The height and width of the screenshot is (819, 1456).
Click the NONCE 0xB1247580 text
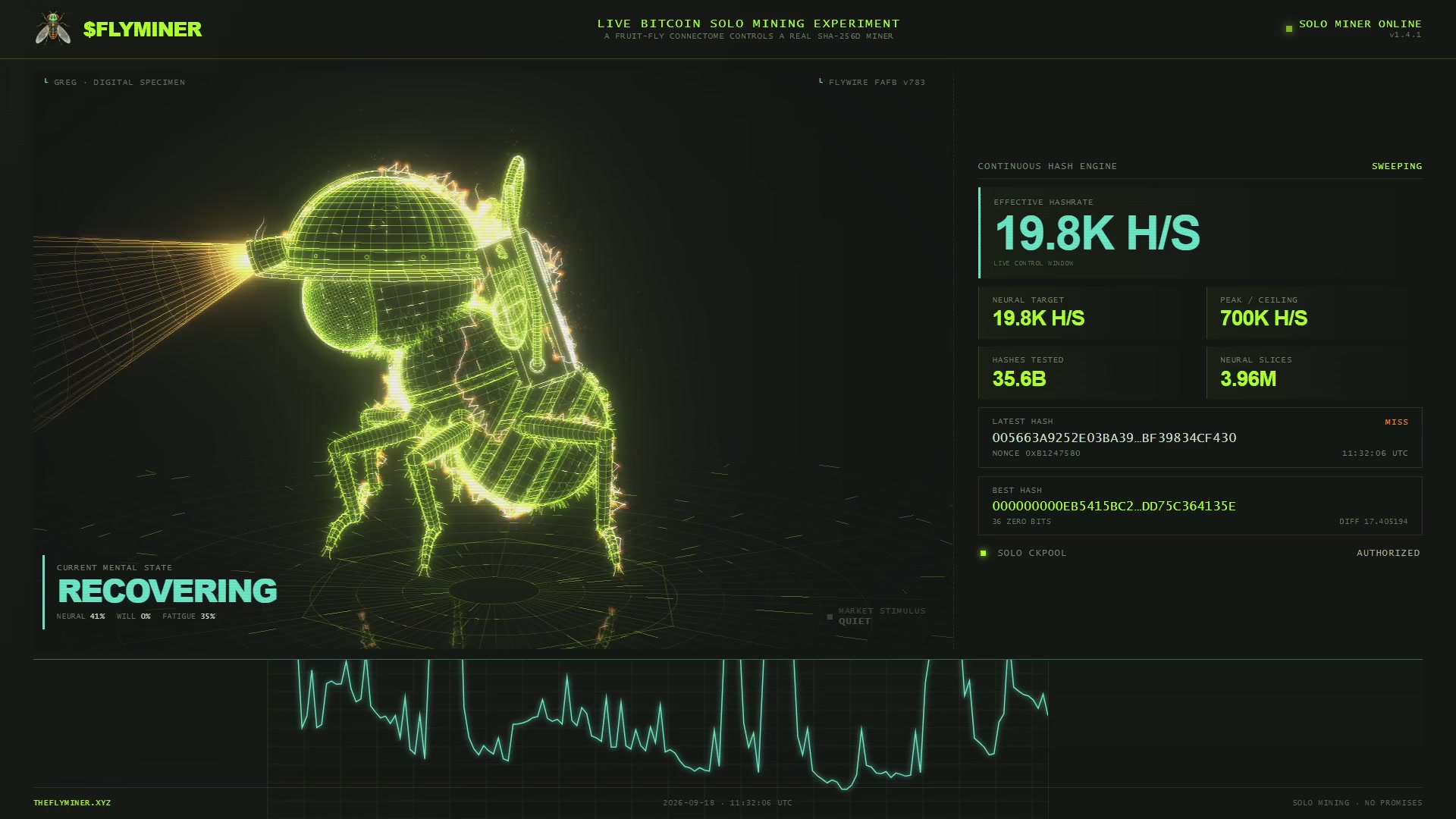(1036, 453)
